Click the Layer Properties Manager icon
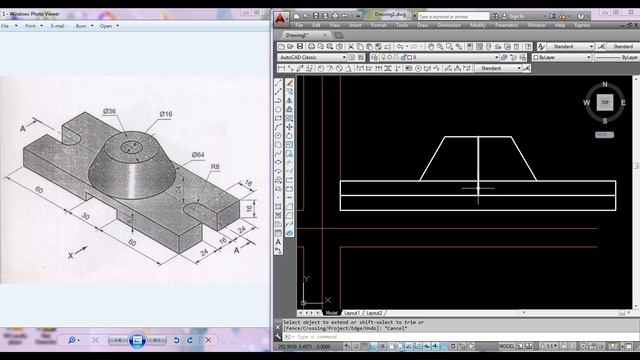 (375, 58)
